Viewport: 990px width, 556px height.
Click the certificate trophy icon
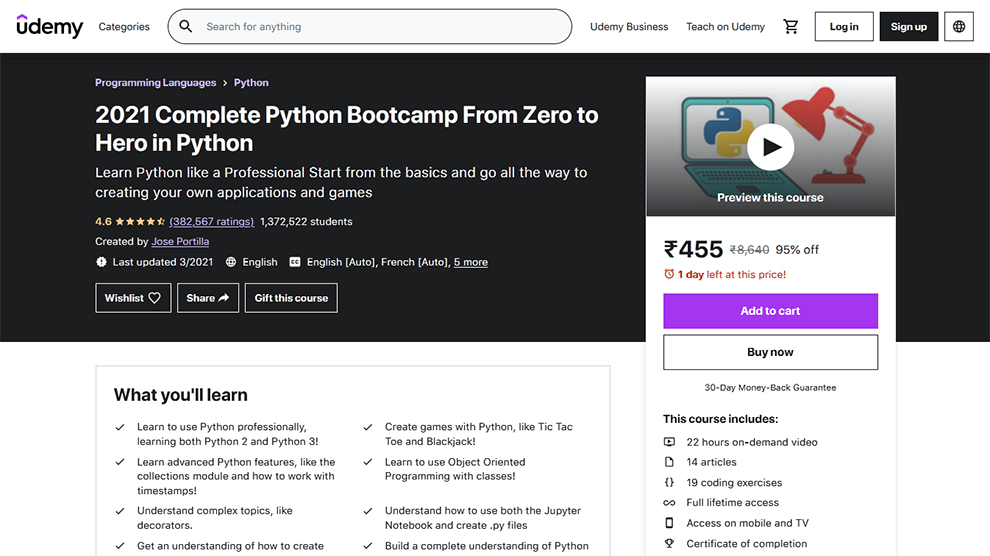pos(669,543)
